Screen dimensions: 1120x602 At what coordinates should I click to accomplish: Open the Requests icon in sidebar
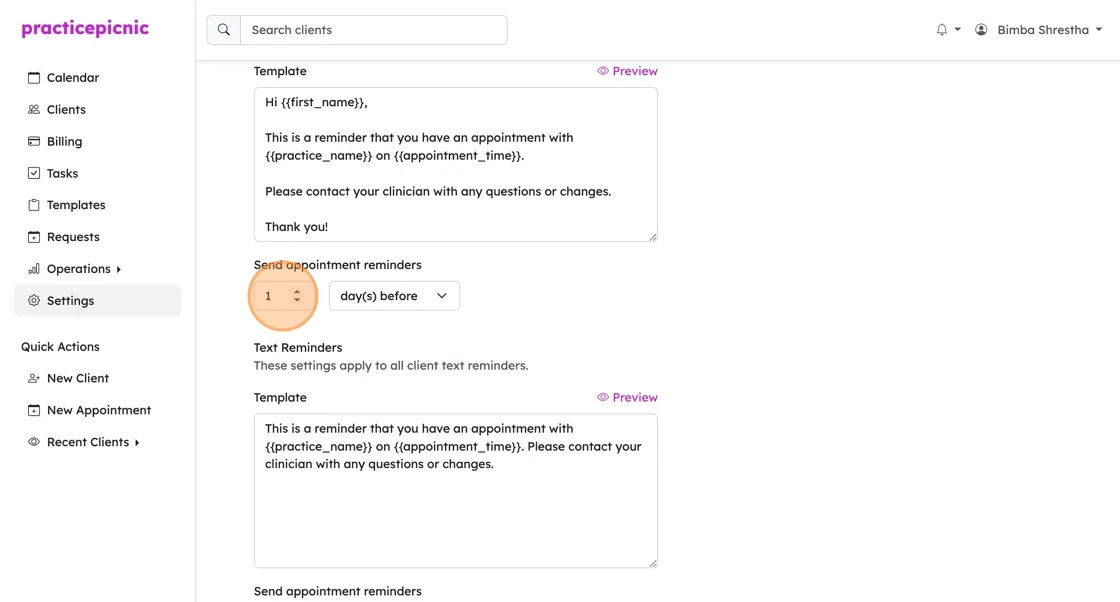pyautogui.click(x=34, y=237)
